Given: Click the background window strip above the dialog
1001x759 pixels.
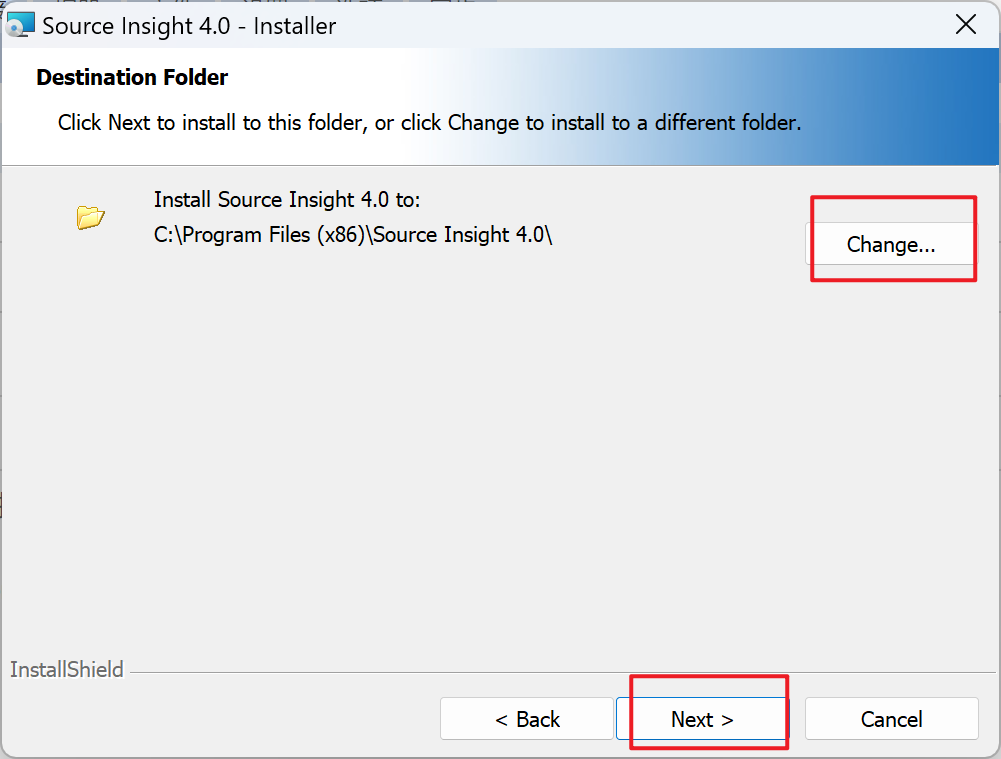Looking at the screenshot, I should (x=255, y=1).
